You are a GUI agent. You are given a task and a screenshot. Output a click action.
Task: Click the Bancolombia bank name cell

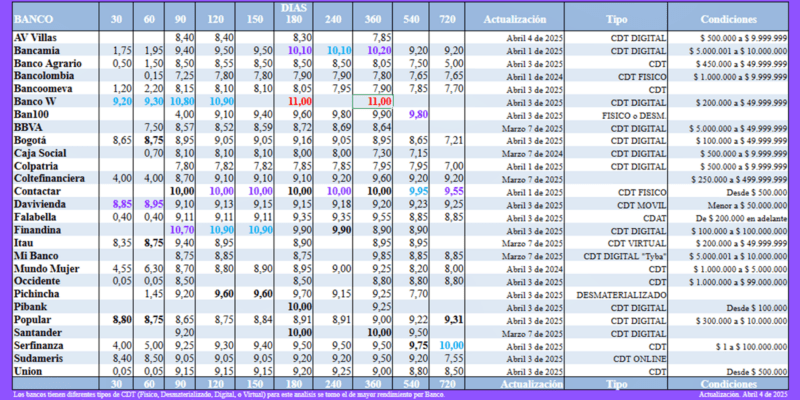(x=44, y=76)
